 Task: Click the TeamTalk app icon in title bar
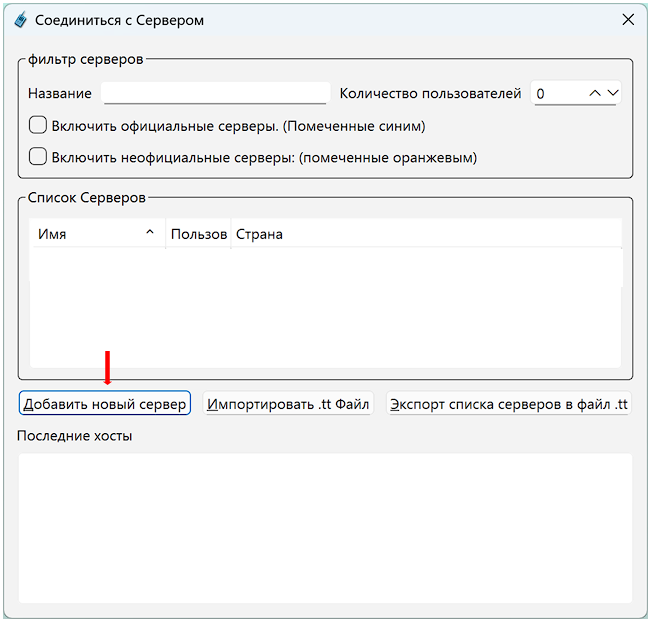(x=20, y=19)
